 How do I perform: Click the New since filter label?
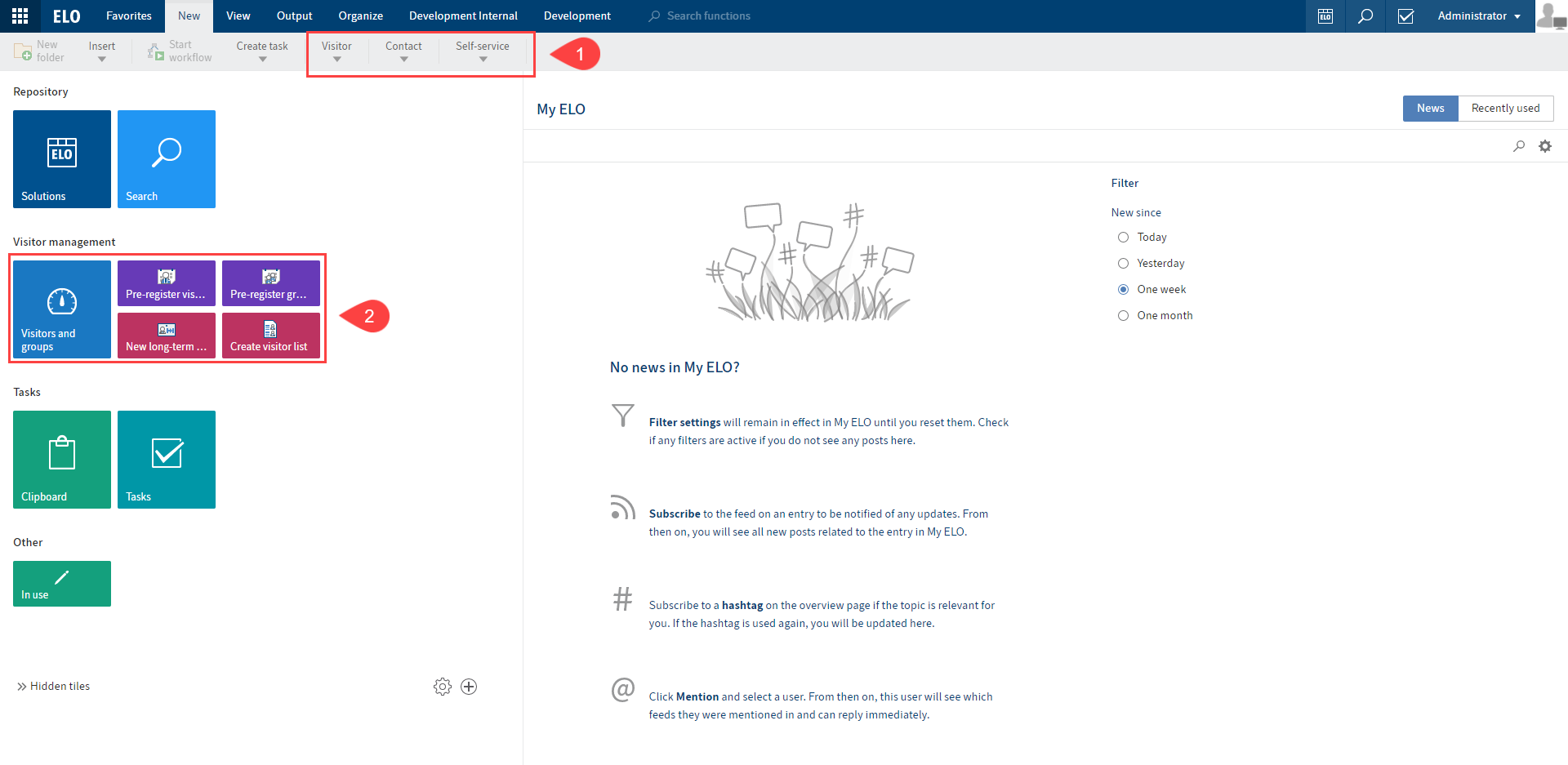pyautogui.click(x=1136, y=213)
